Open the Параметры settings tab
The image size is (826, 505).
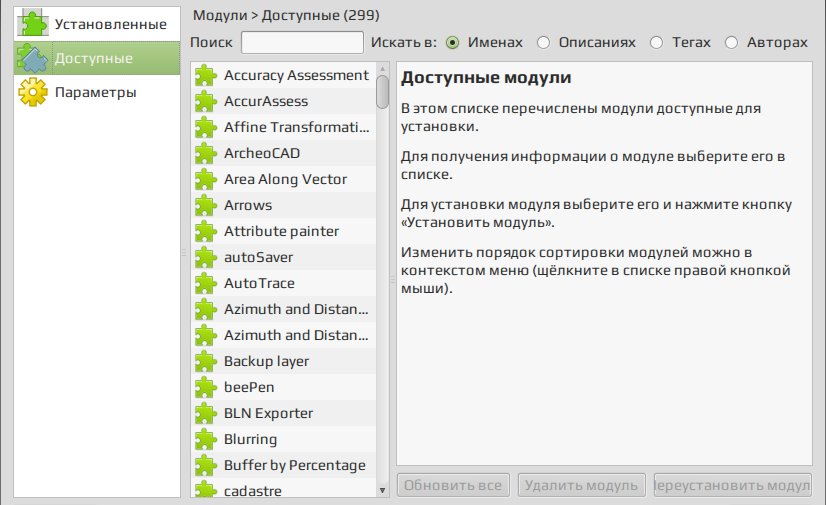tap(97, 92)
